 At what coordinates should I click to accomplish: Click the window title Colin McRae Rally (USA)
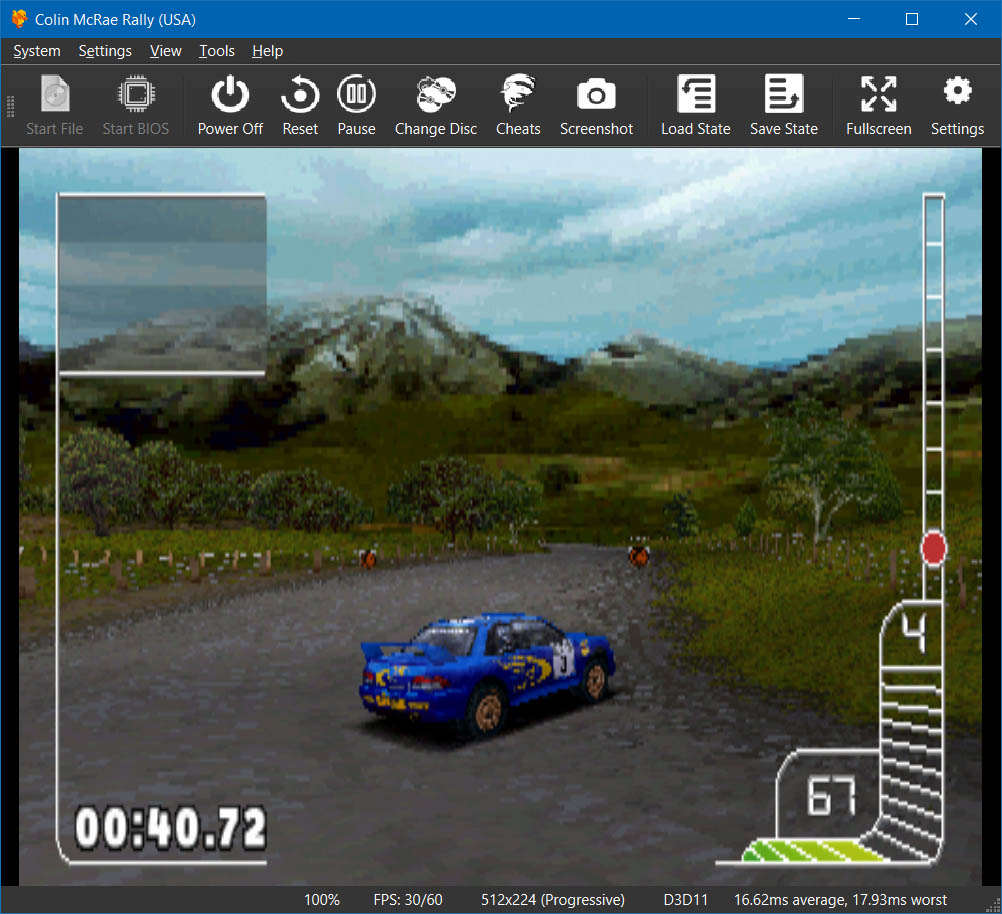[x=116, y=20]
